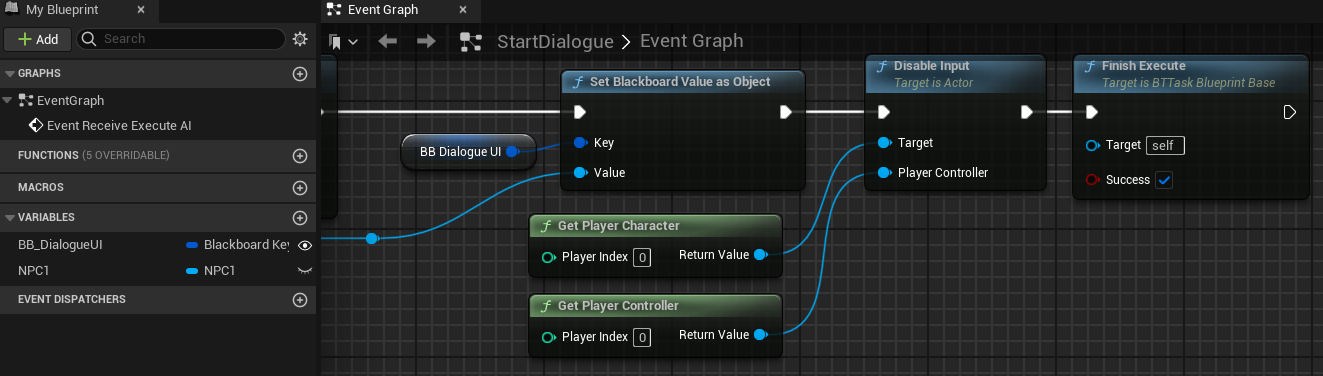The width and height of the screenshot is (1323, 376).
Task: Click Get Player Character Player Index pin
Action: [x=548, y=257]
